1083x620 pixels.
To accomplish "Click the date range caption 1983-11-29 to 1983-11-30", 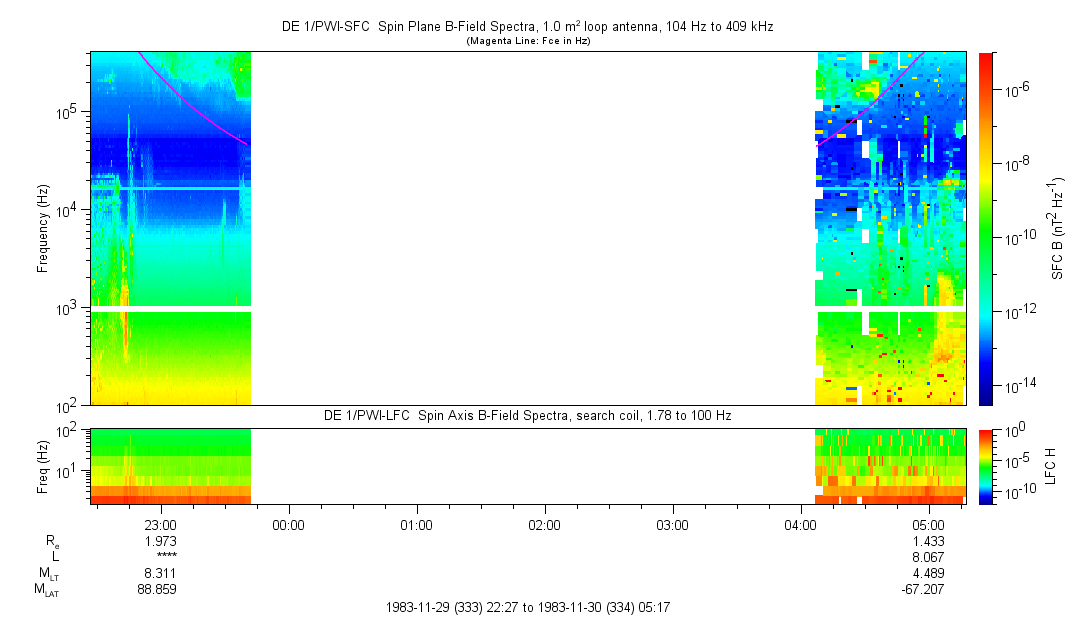I will click(x=528, y=608).
